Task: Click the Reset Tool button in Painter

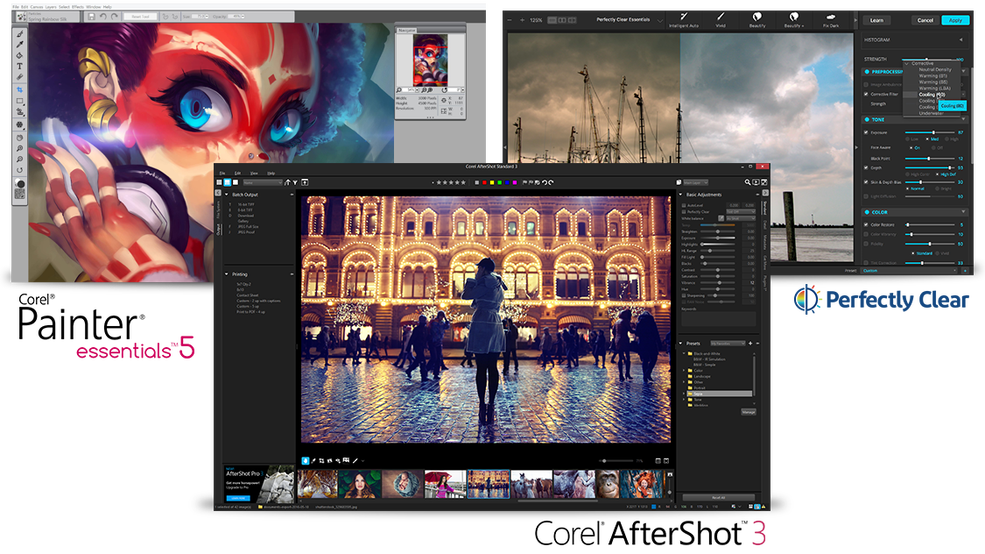Action: click(140, 16)
